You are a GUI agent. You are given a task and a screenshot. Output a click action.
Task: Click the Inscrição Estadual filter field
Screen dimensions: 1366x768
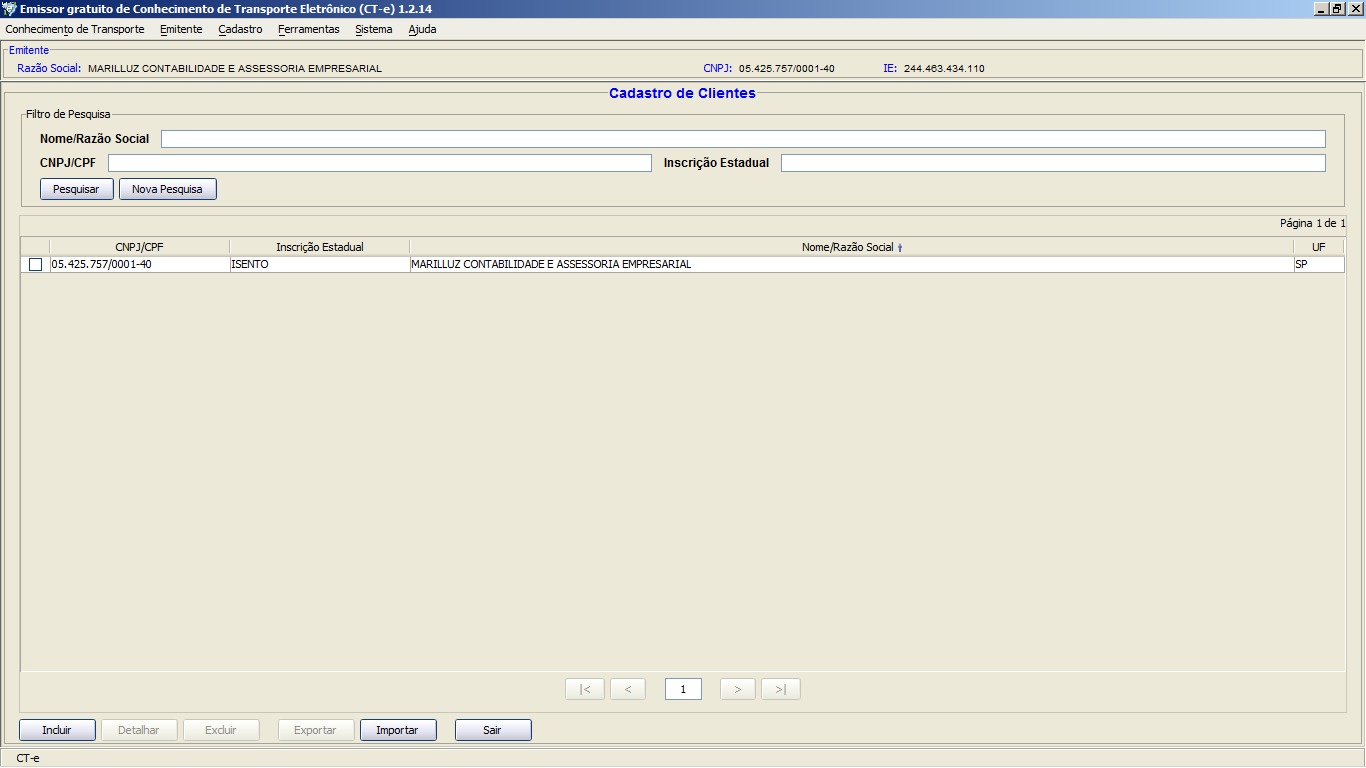point(1053,163)
